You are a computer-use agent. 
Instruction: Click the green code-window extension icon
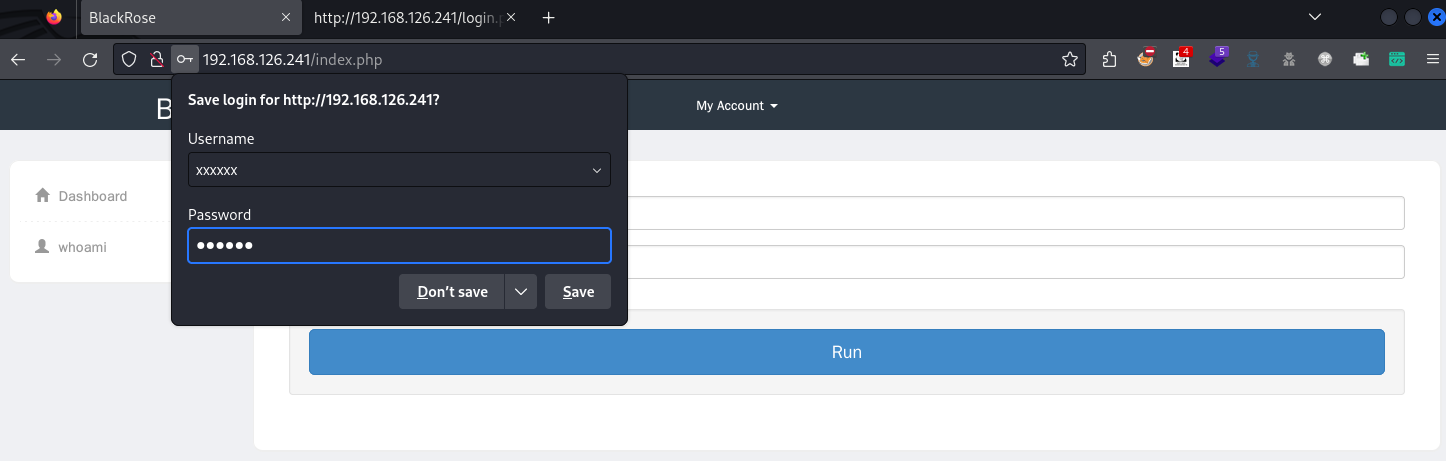tap(1397, 60)
